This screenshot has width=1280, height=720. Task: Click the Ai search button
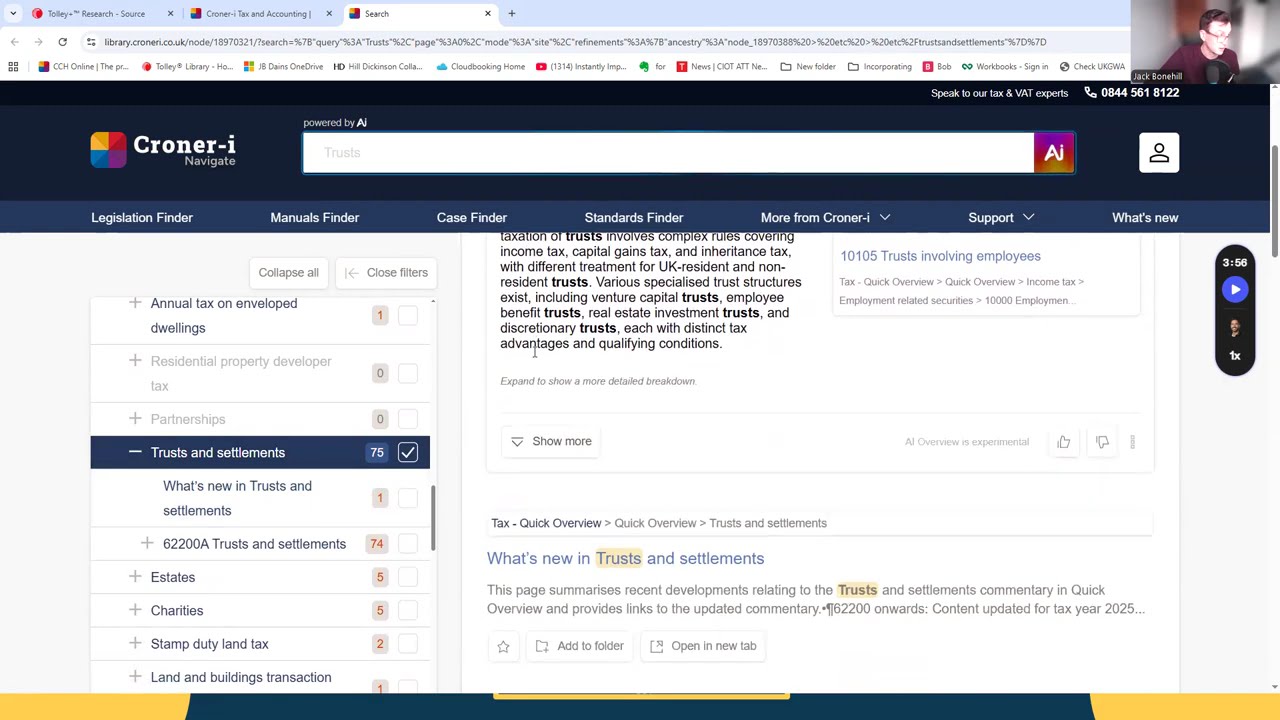[x=1054, y=153]
